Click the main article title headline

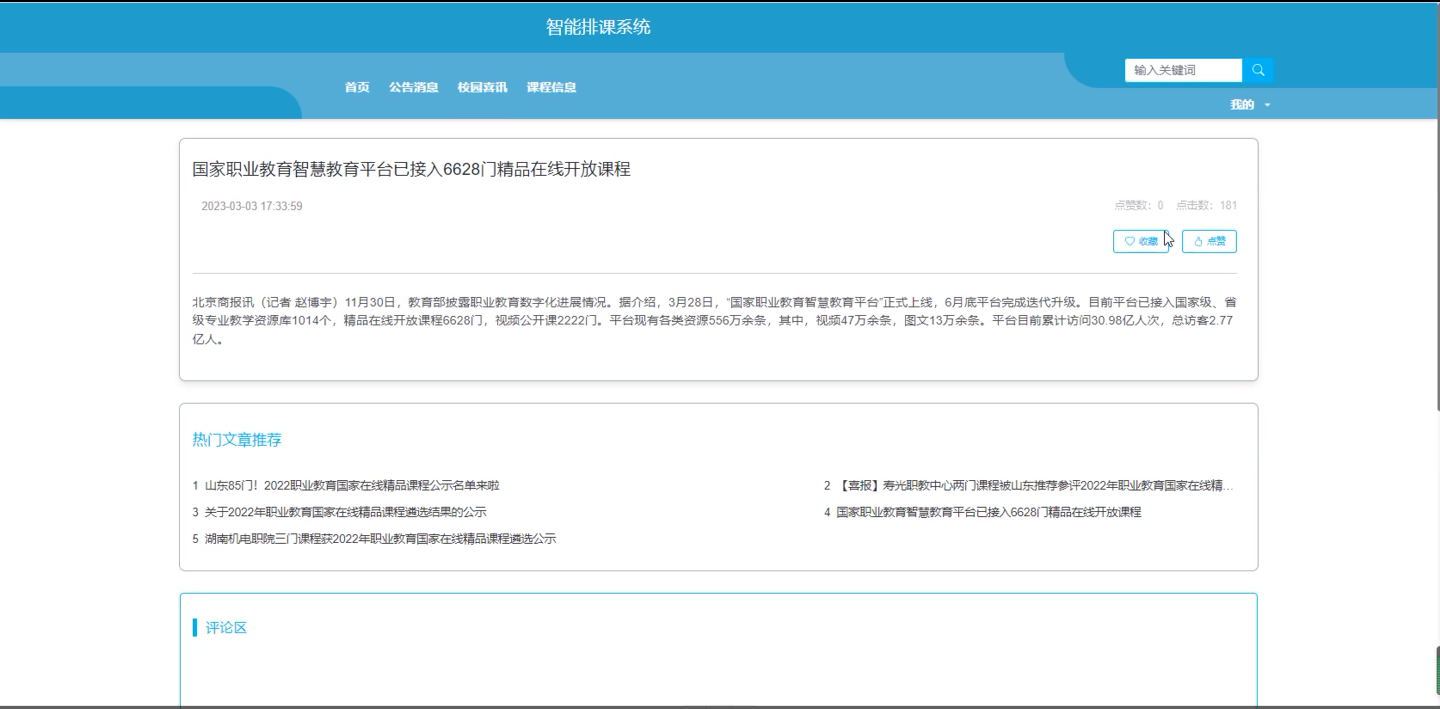412,168
